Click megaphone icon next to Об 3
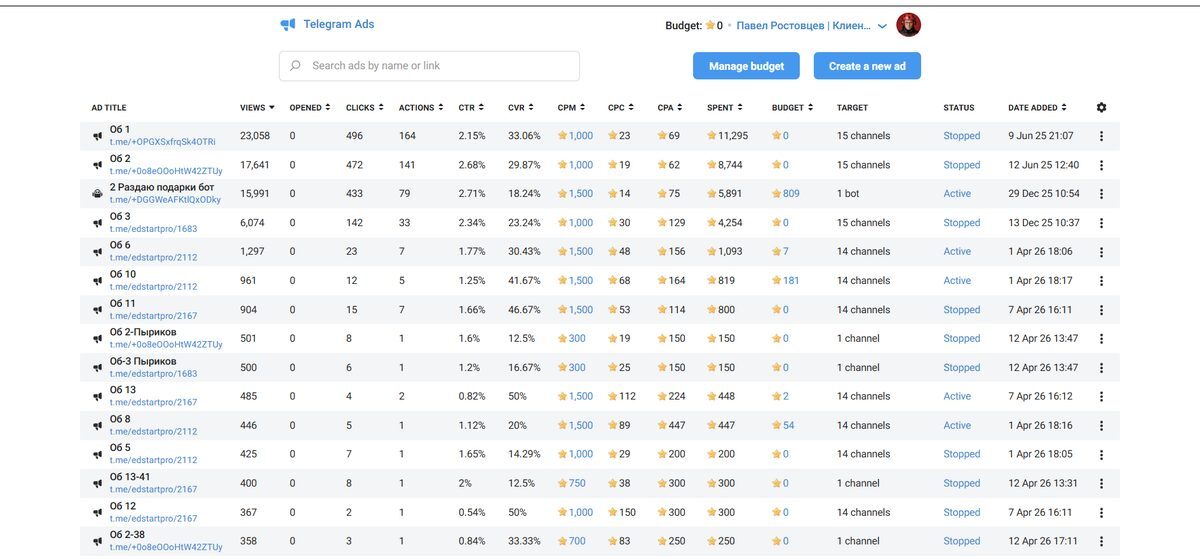The image size is (1200, 559). point(98,223)
